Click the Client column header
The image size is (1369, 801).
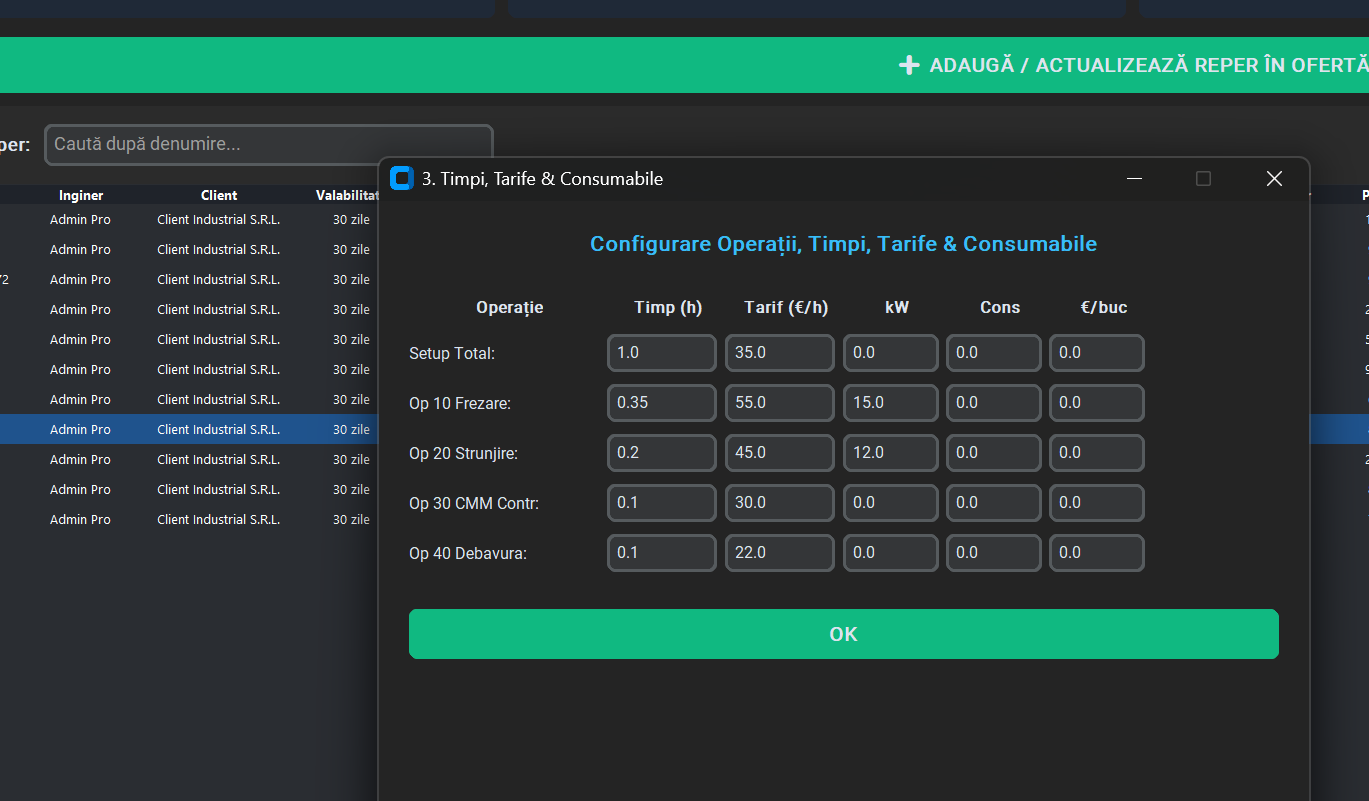coord(219,195)
